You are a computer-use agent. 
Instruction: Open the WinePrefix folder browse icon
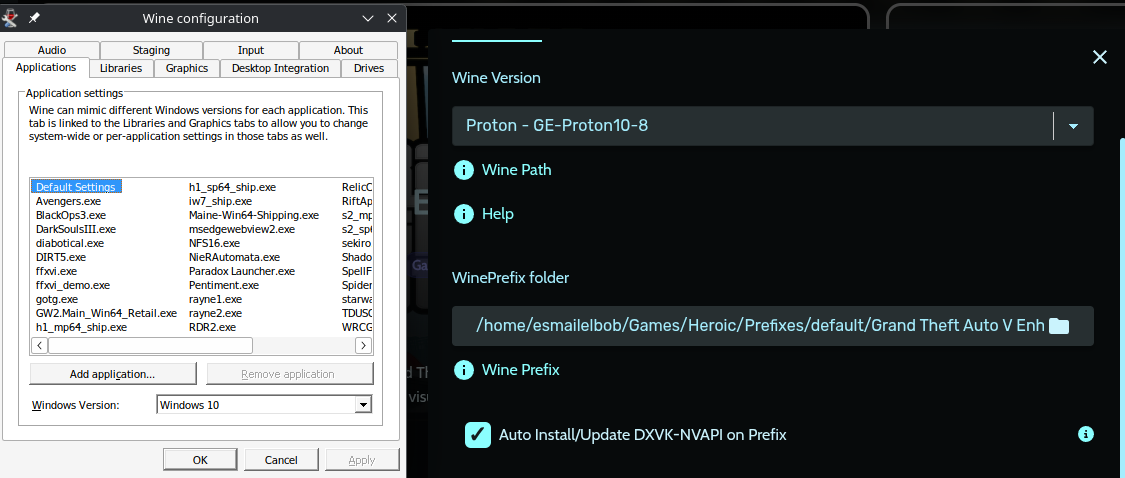pos(1059,326)
